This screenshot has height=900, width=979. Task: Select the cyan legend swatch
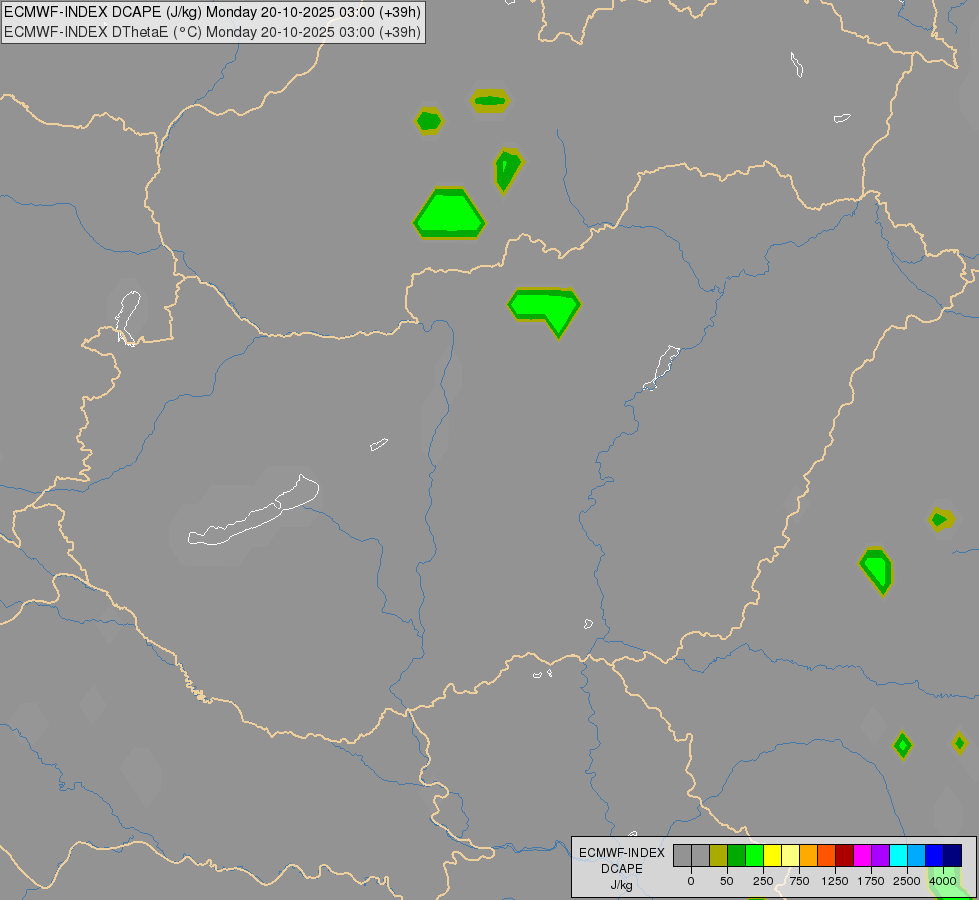(x=898, y=855)
